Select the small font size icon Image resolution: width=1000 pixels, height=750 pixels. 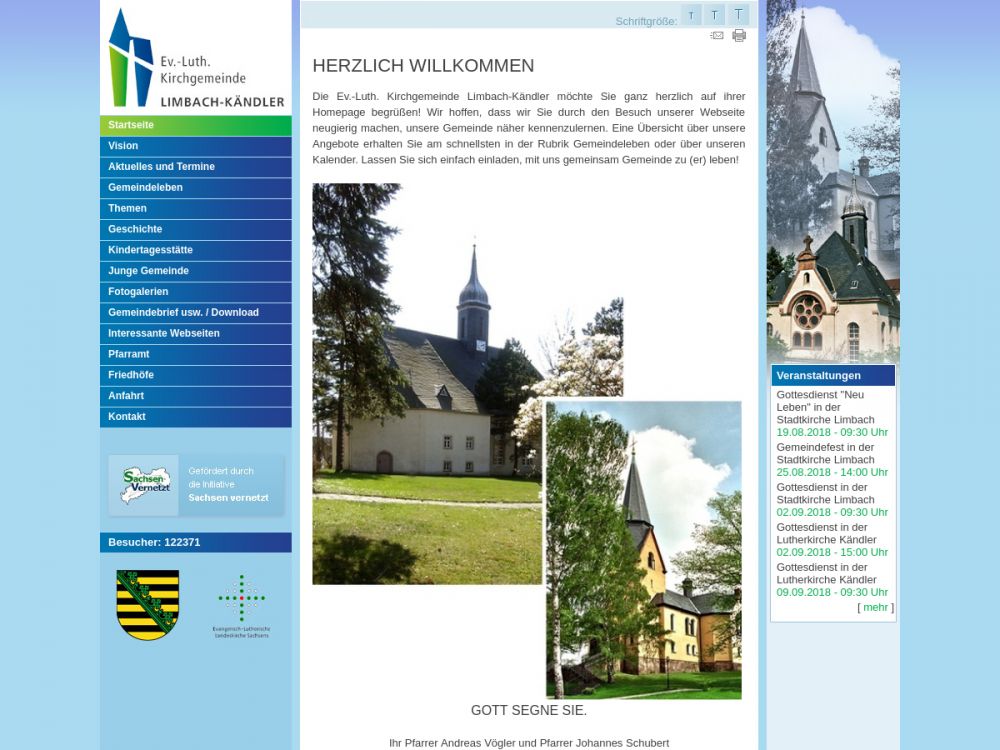pos(690,15)
